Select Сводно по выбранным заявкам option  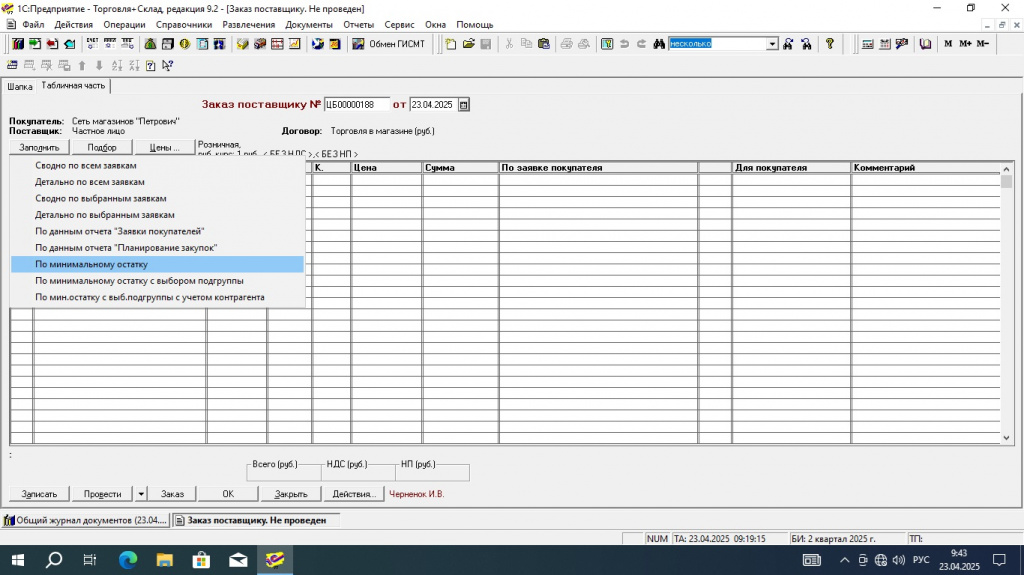(x=157, y=198)
